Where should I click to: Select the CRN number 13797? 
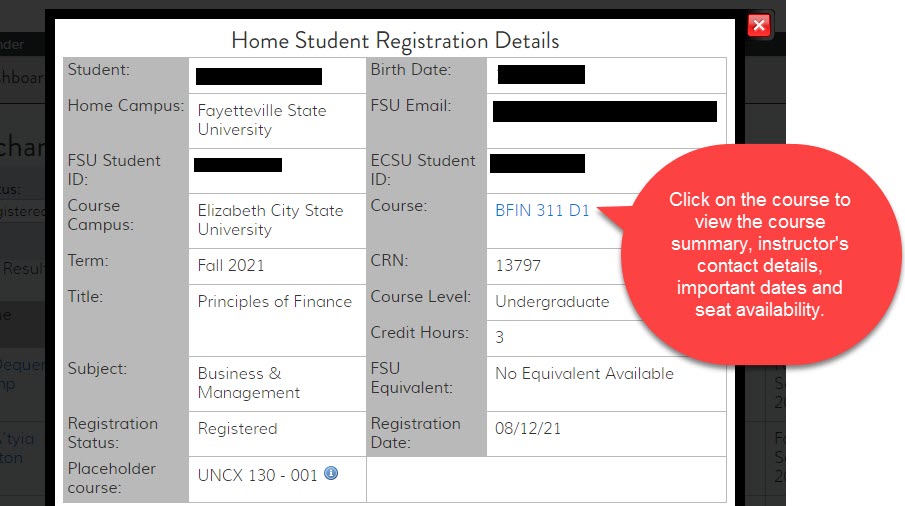[x=520, y=266]
